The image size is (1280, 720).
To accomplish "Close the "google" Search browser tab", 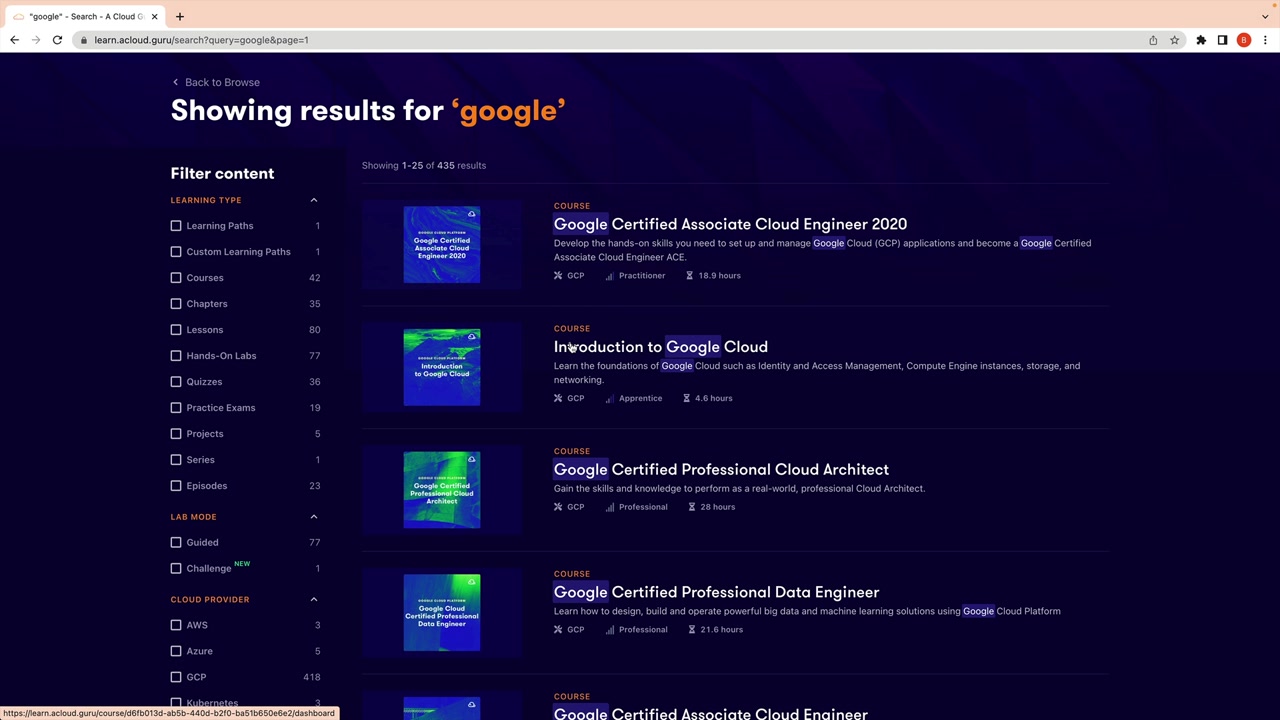I will click(x=154, y=16).
